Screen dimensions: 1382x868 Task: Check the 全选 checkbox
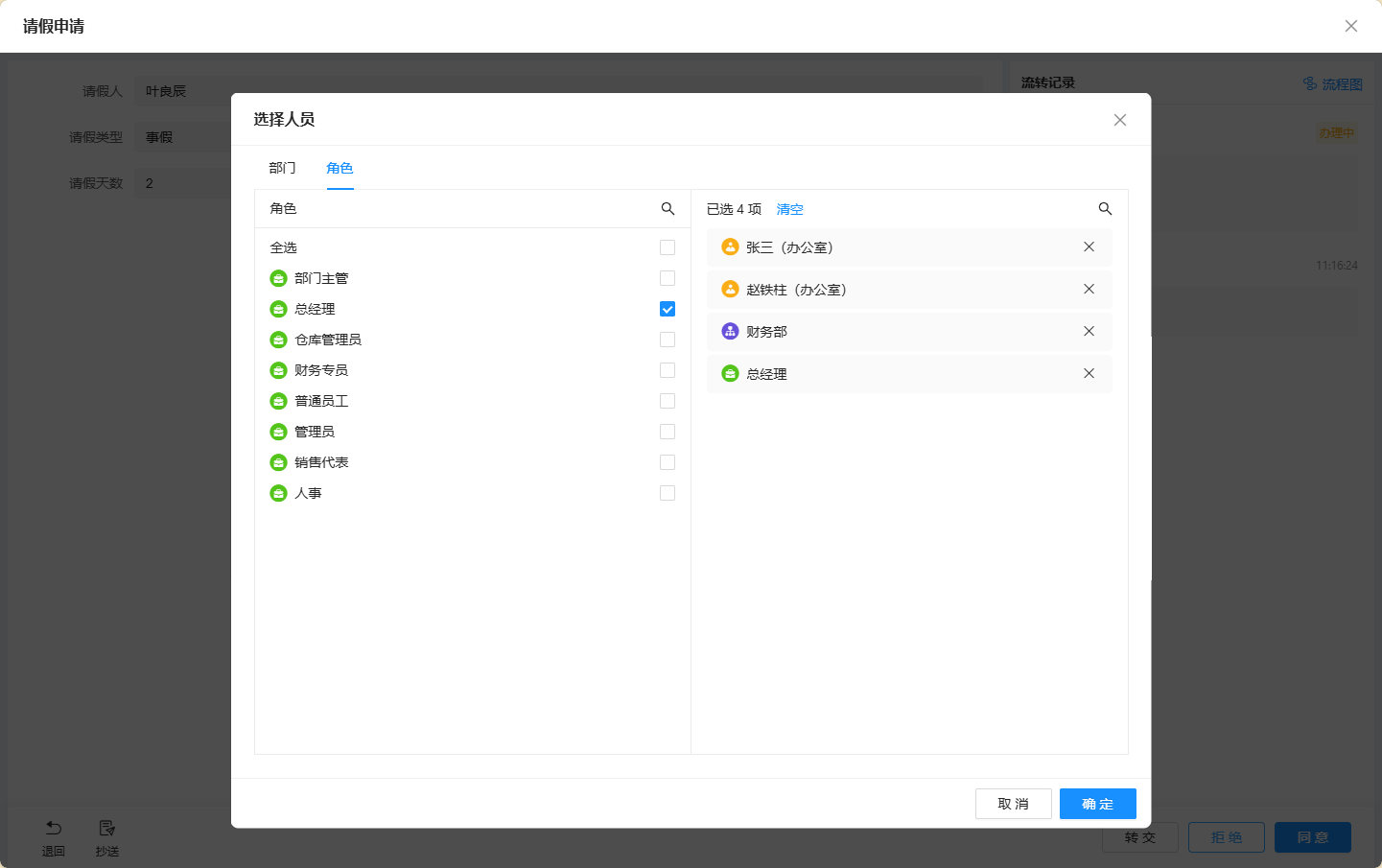(x=668, y=247)
